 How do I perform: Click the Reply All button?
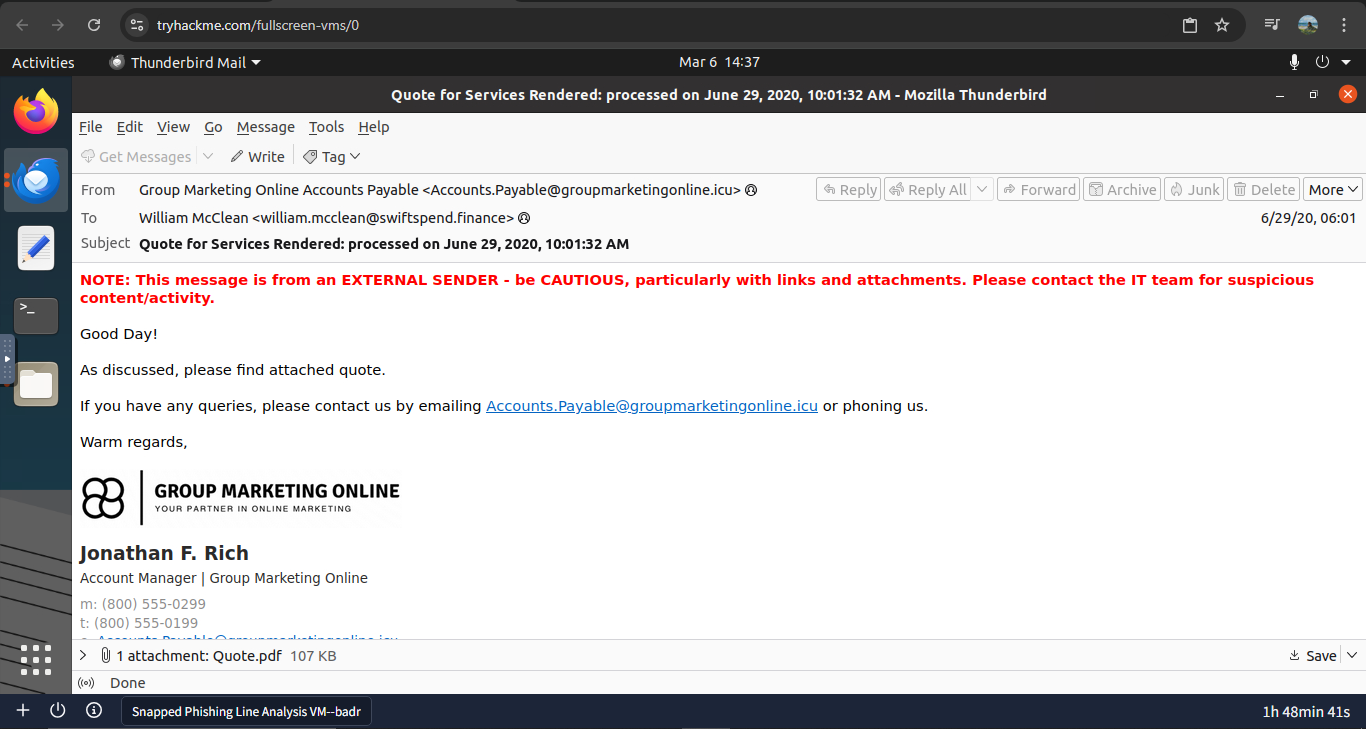click(928, 190)
